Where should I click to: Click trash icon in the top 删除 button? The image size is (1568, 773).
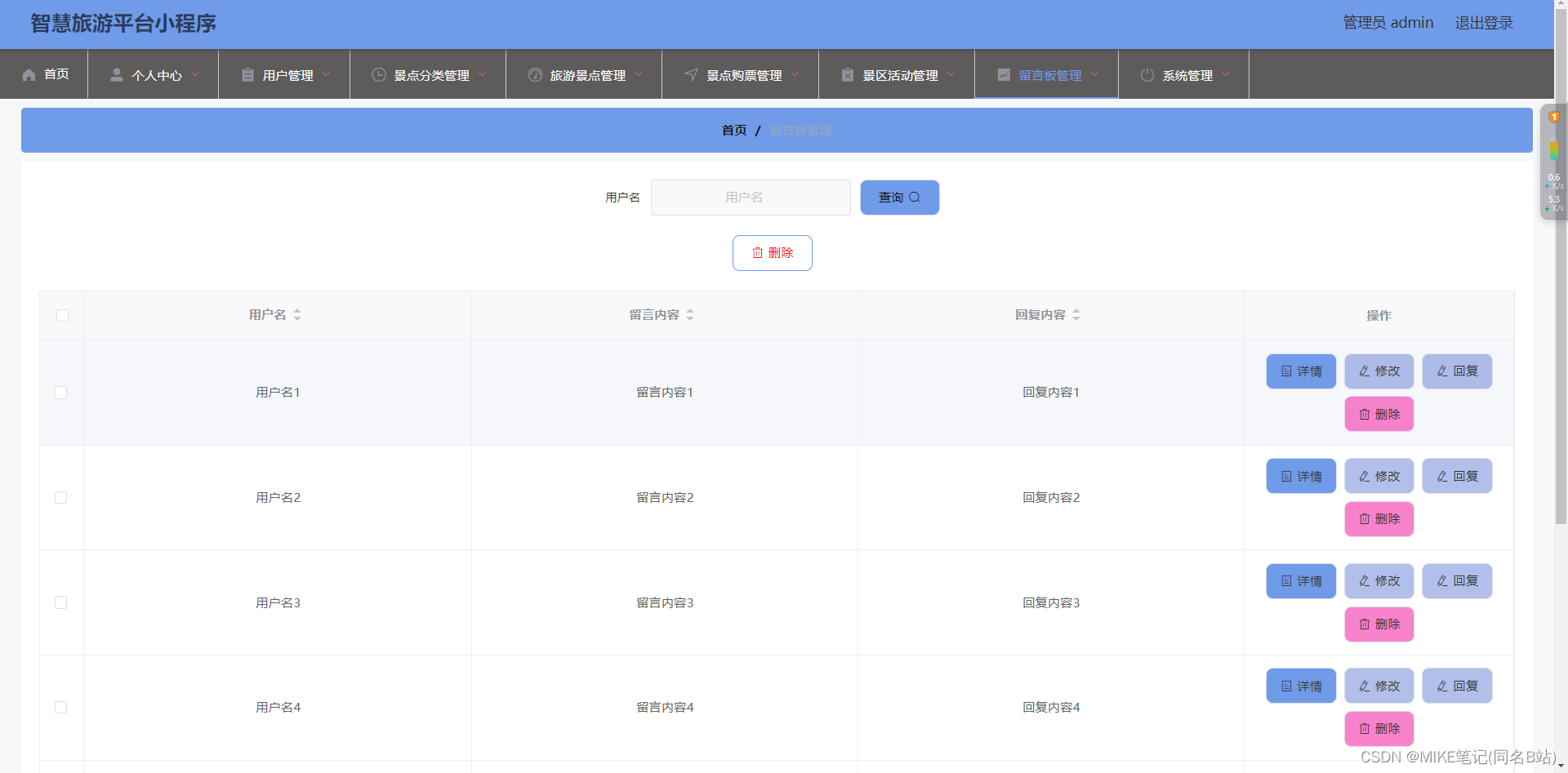(x=757, y=253)
